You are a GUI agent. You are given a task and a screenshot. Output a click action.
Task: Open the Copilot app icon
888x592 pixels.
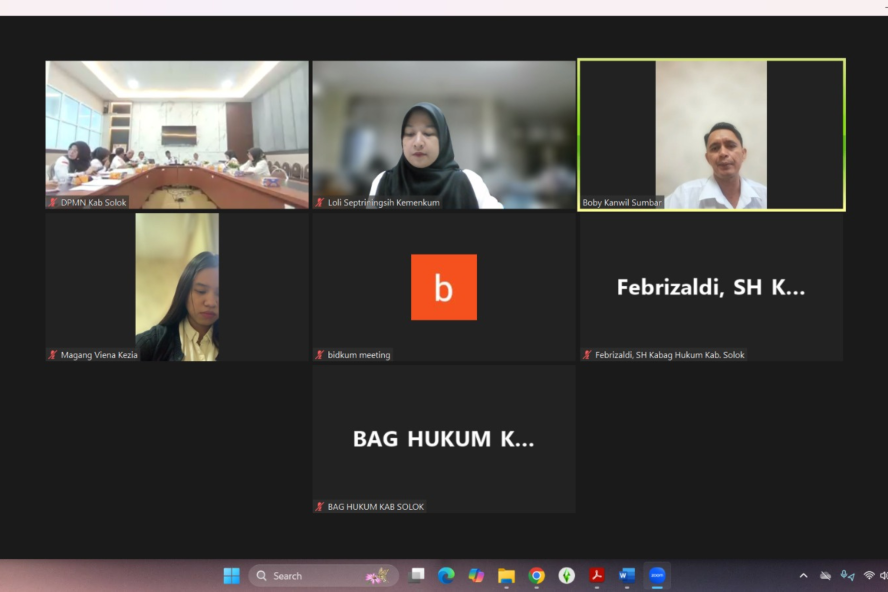point(476,576)
